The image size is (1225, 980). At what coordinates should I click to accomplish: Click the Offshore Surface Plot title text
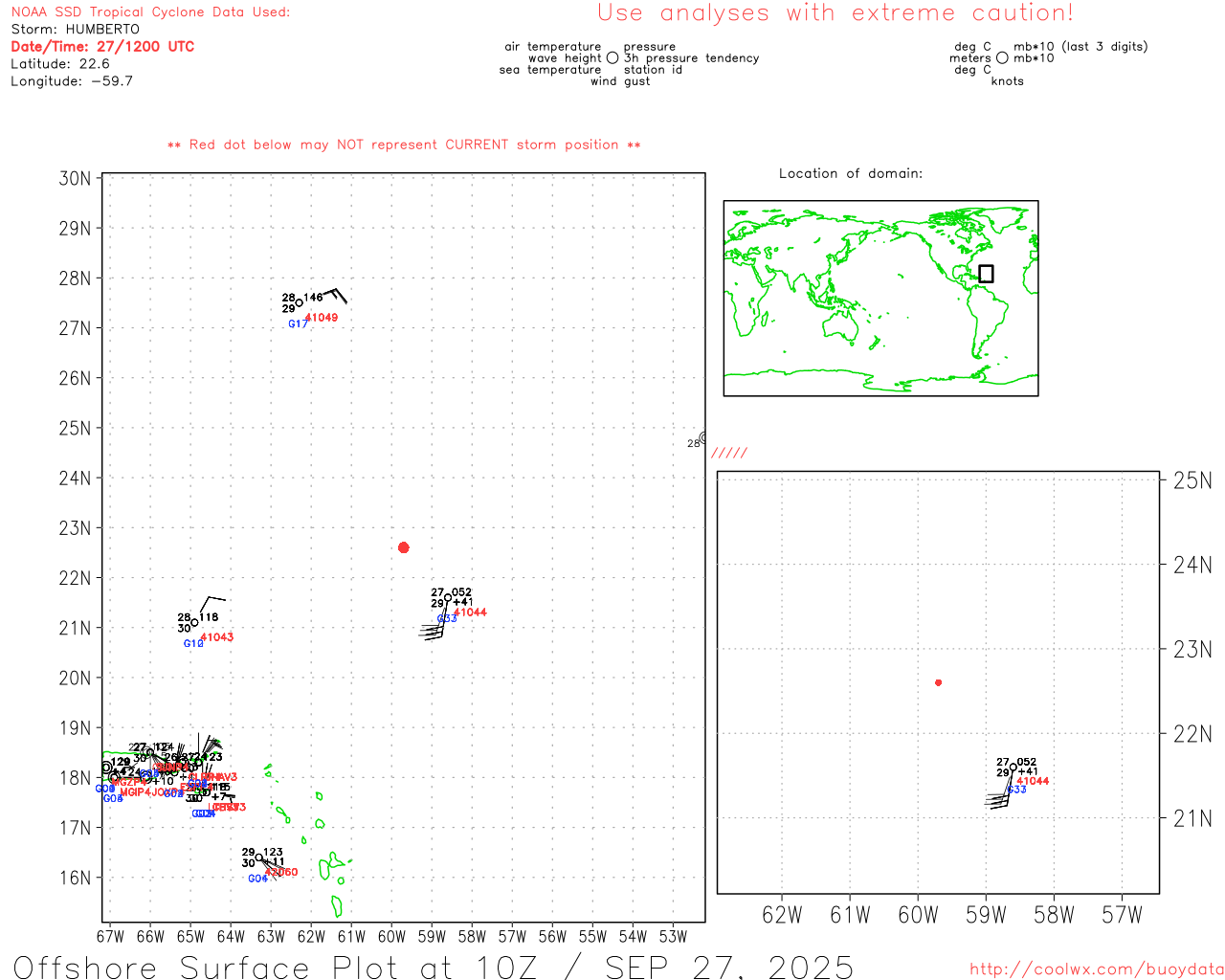[433, 967]
